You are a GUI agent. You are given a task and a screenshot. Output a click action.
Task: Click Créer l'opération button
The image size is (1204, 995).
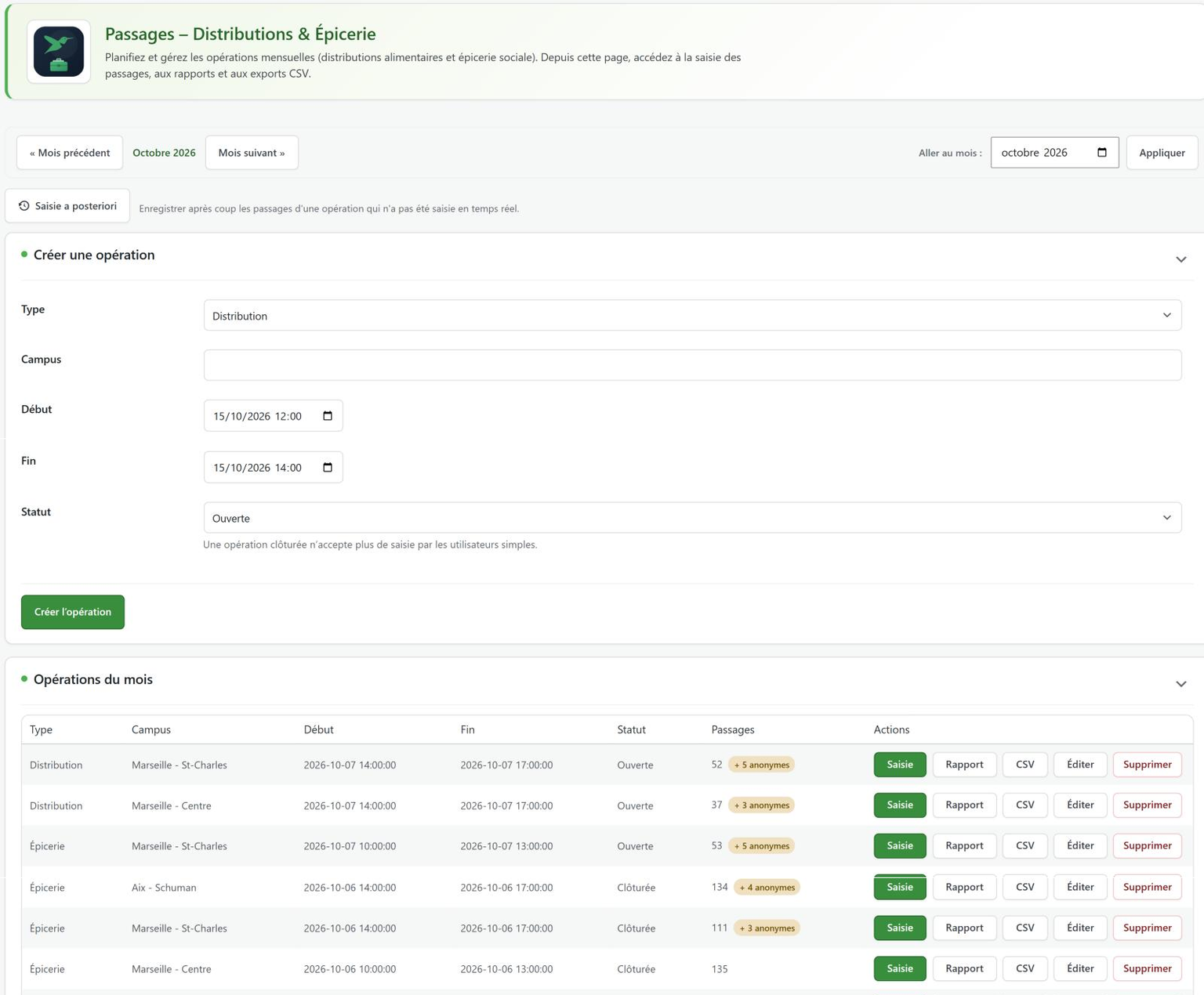[73, 612]
